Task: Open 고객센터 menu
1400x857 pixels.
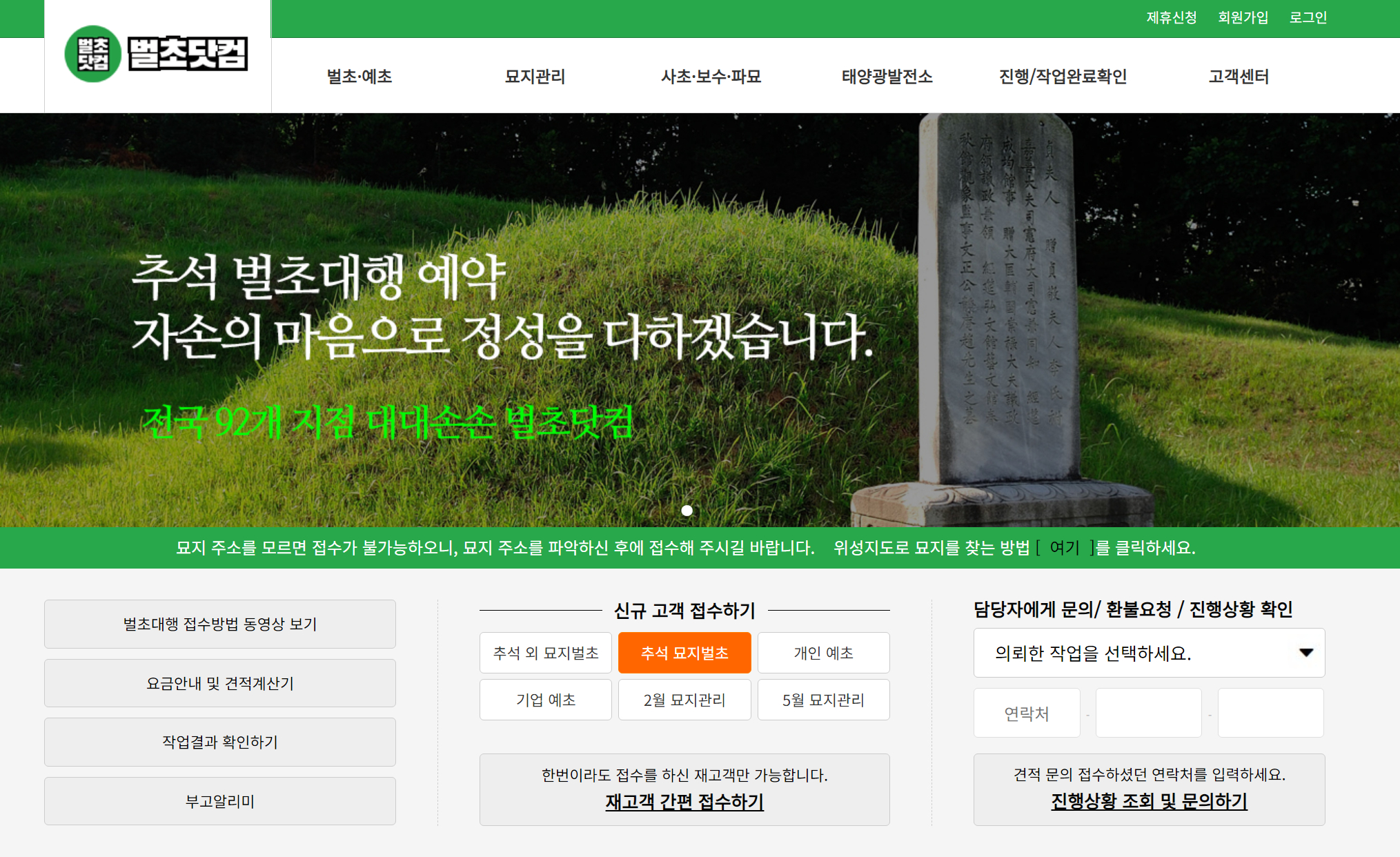Action: [1239, 77]
